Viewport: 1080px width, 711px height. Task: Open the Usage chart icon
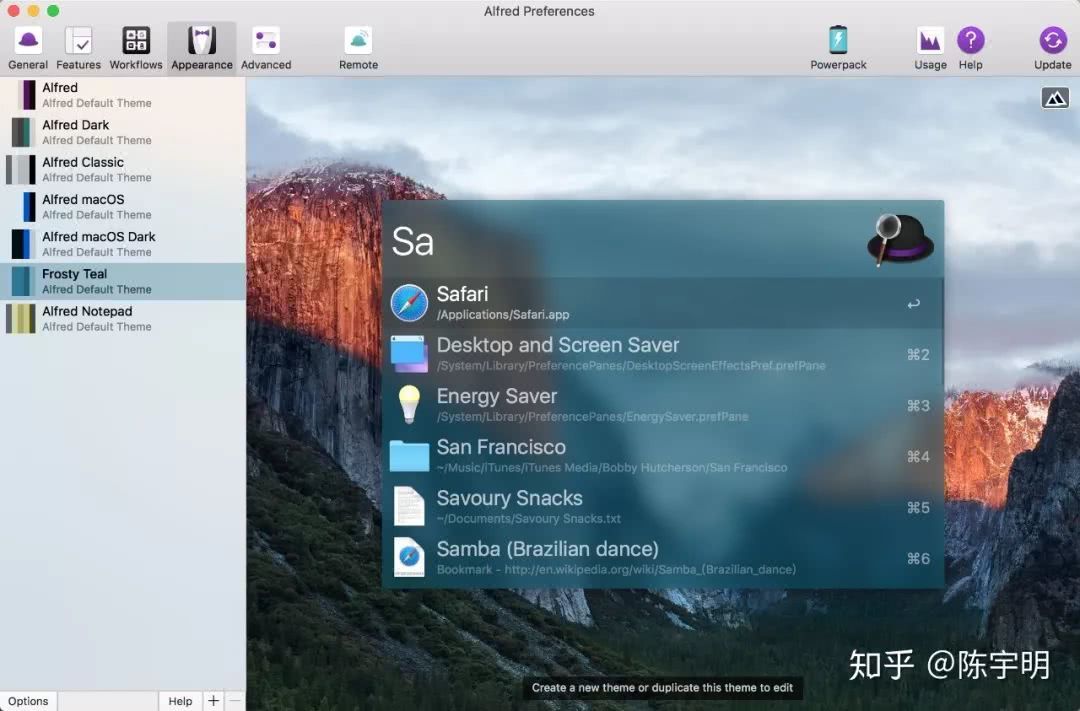tap(930, 40)
